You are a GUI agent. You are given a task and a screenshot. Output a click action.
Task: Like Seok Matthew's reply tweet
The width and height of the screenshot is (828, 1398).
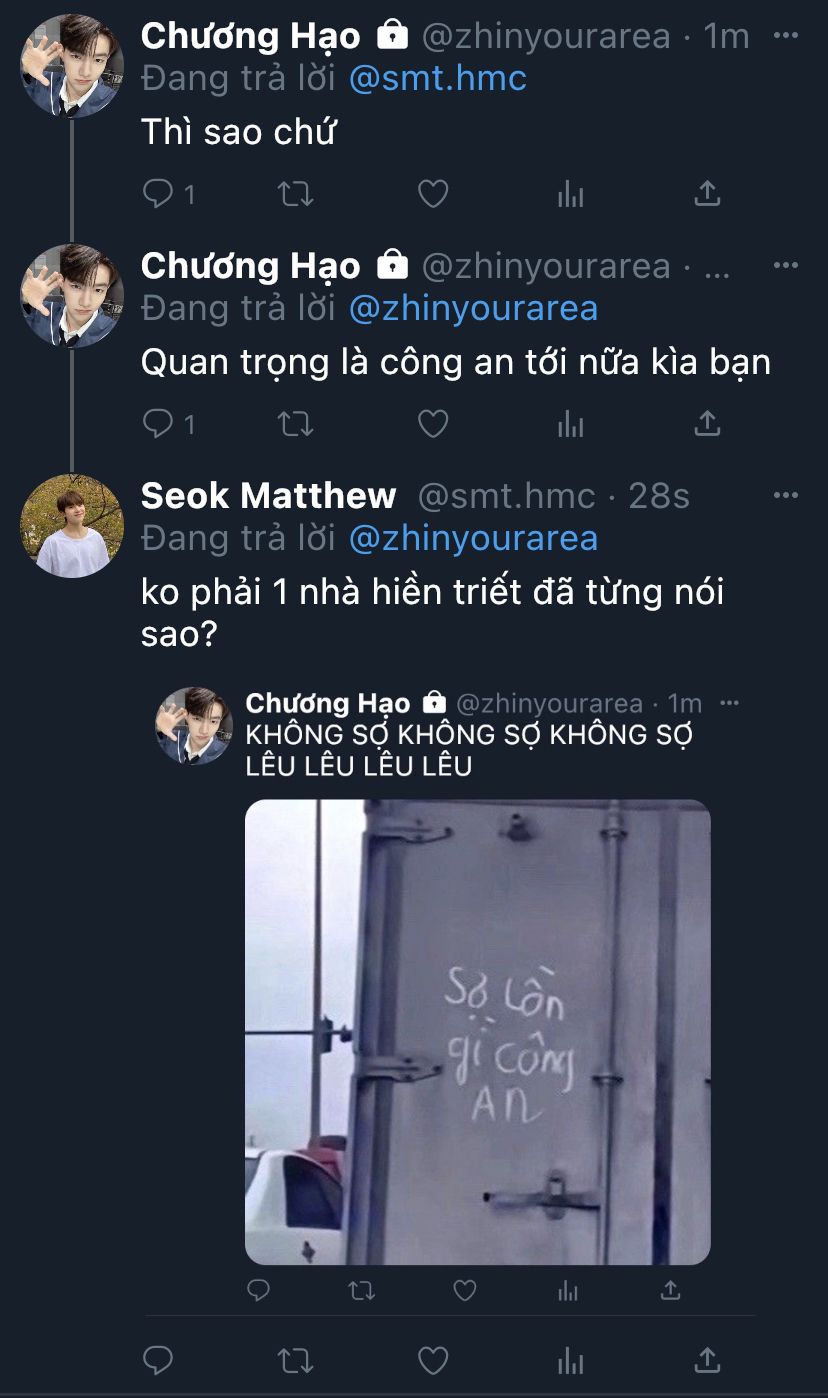tap(432, 1360)
